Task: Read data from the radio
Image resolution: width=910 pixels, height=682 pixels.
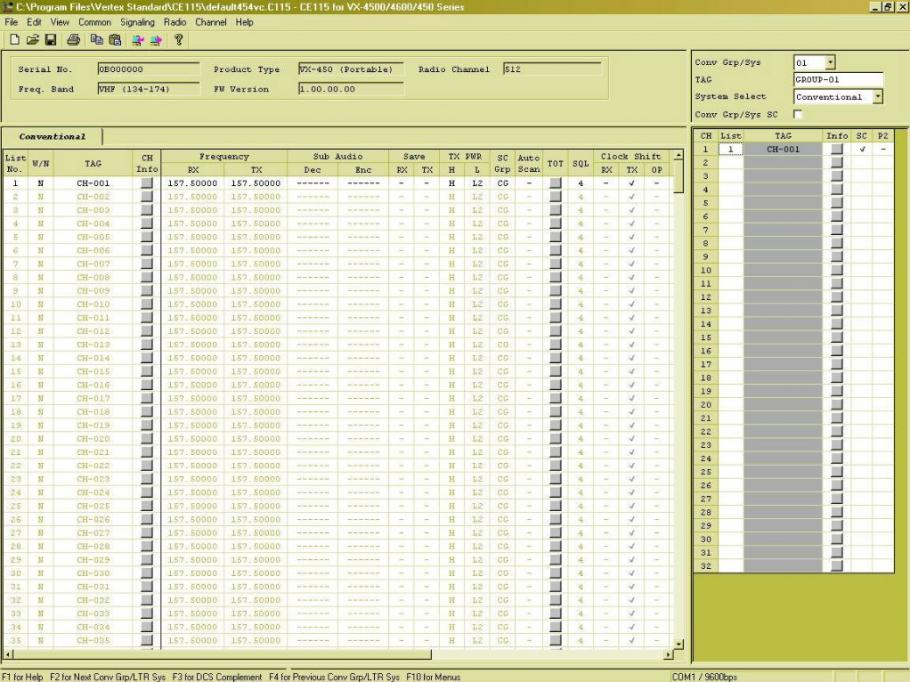Action: coord(139,40)
